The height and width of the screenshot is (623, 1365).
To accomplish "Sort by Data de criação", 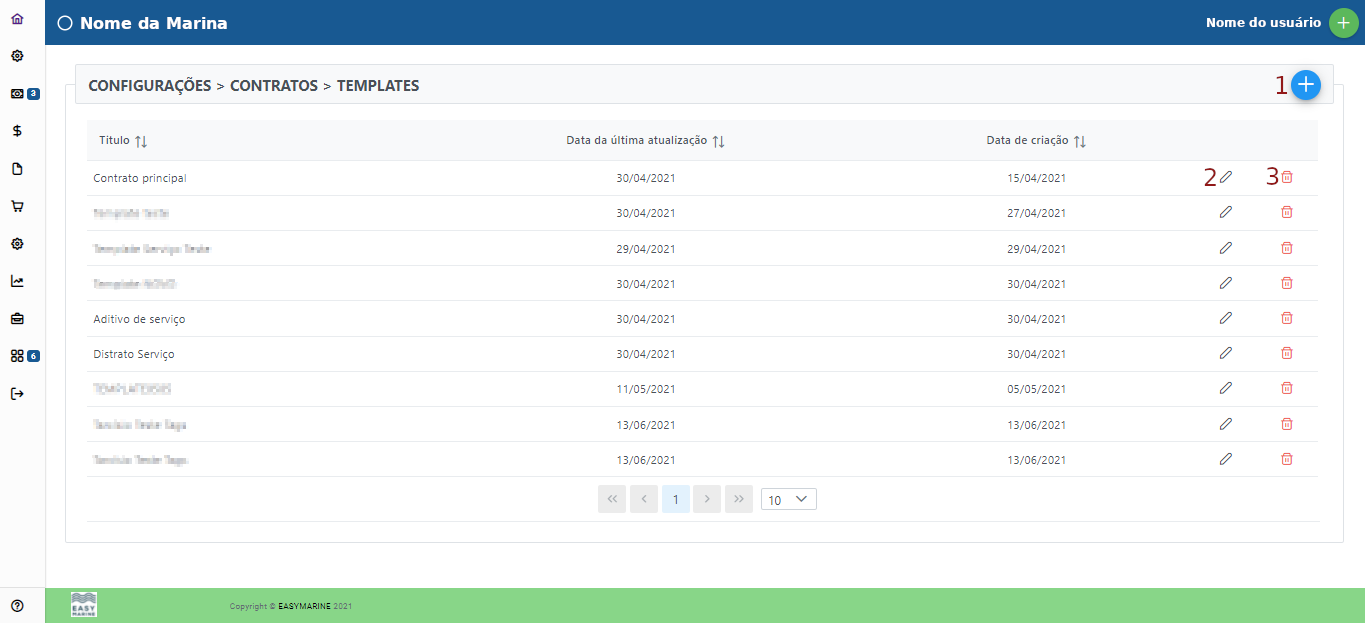I will 1079,142.
